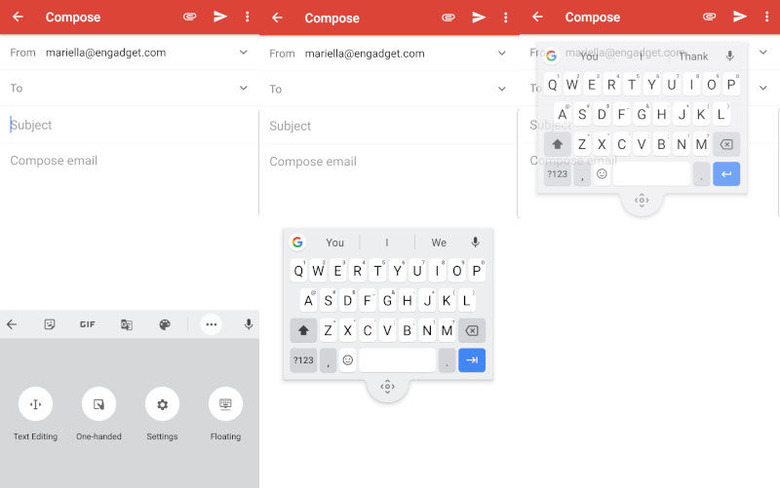Image resolution: width=780 pixels, height=488 pixels.
Task: Tap the sticker icon beside GIF
Action: click(x=49, y=325)
